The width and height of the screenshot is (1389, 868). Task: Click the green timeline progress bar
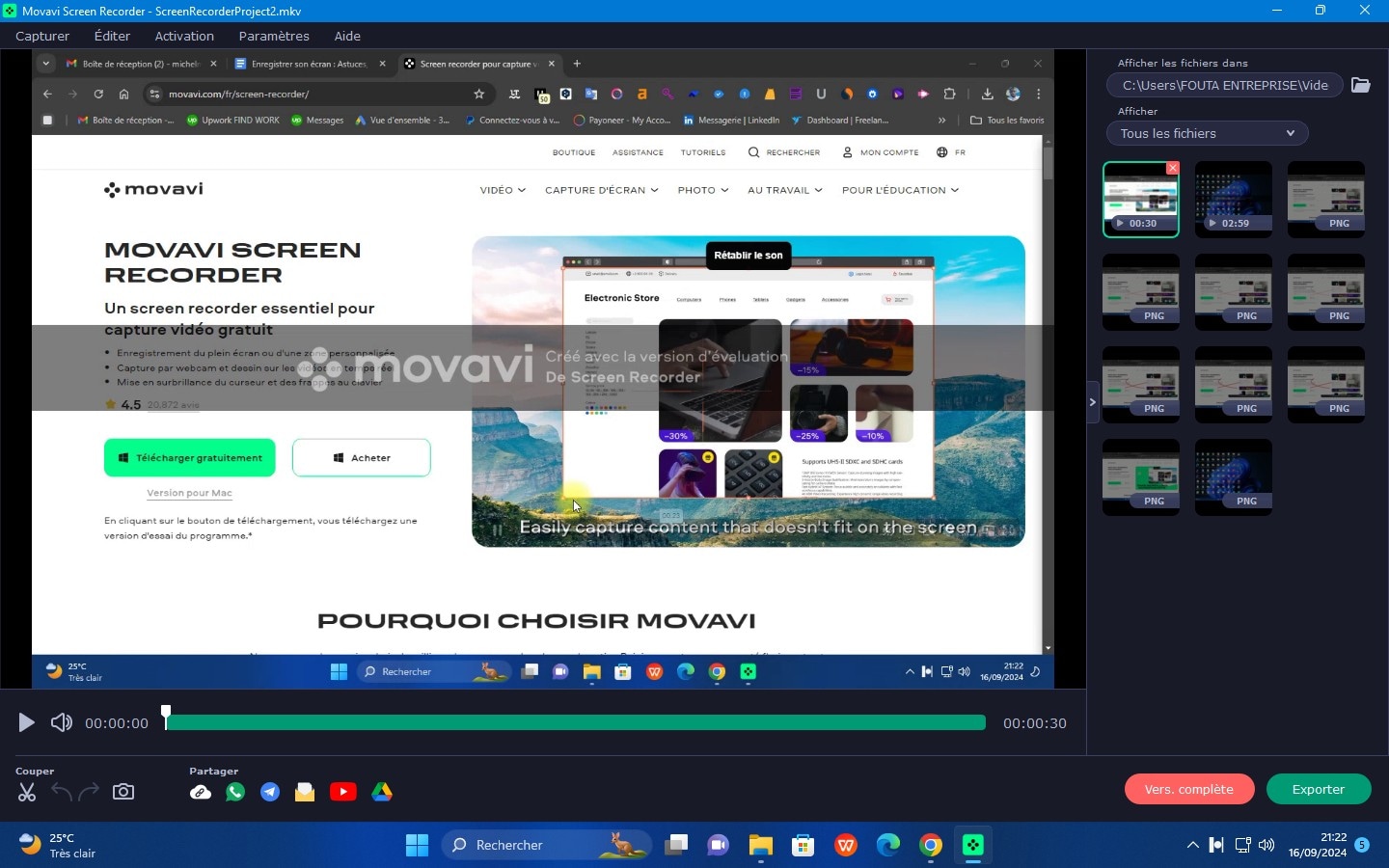coord(576,722)
